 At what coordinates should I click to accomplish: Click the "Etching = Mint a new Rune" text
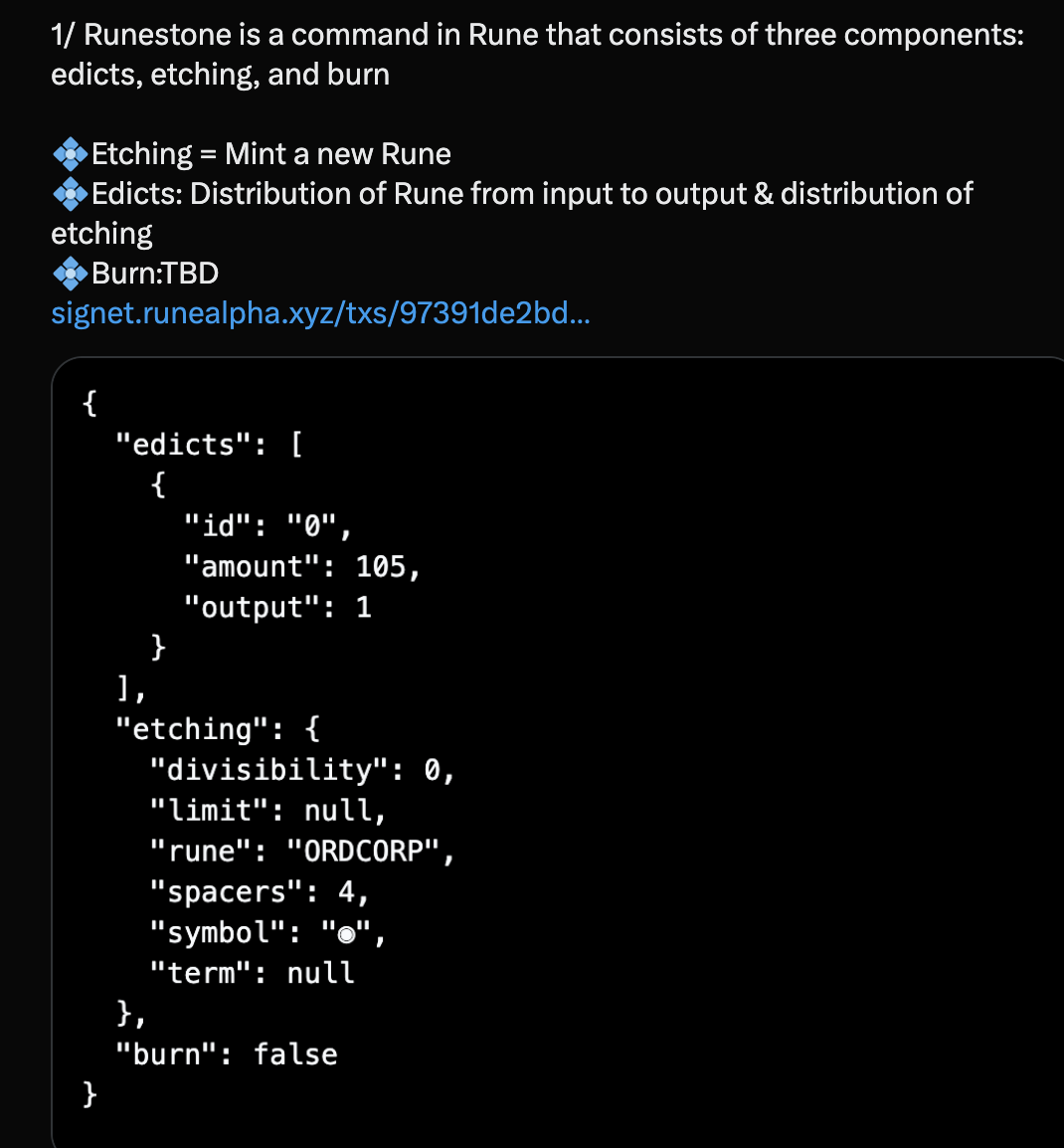coord(270,154)
